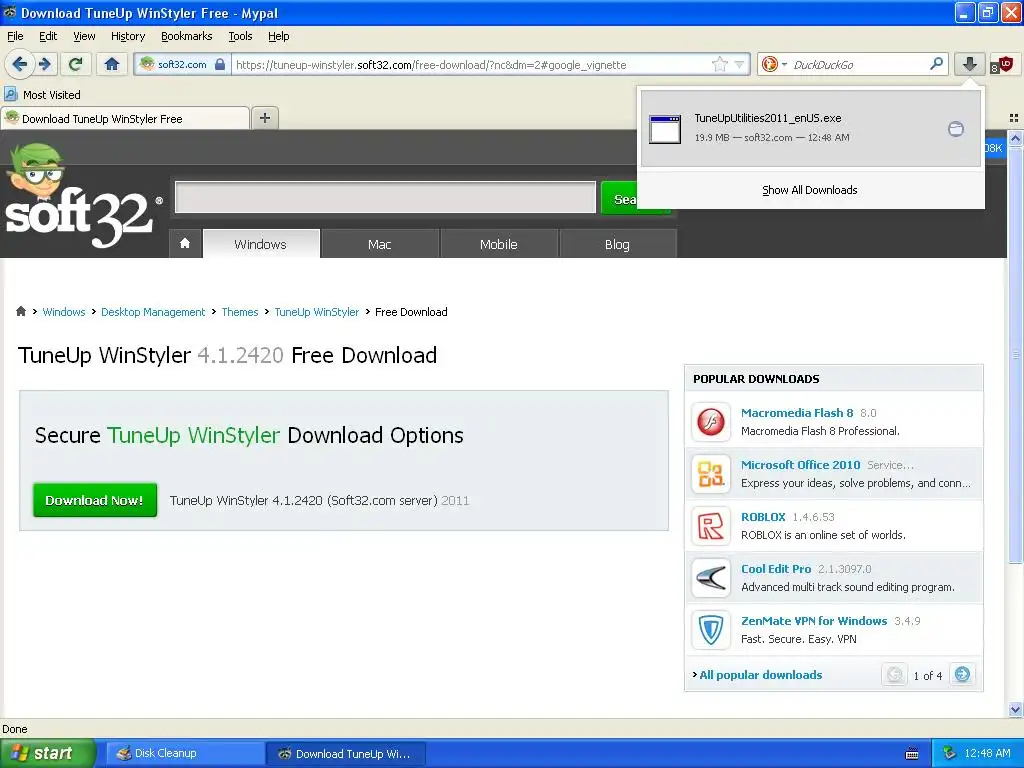
Task: Click the downloaded exe file icon
Action: tap(665, 129)
